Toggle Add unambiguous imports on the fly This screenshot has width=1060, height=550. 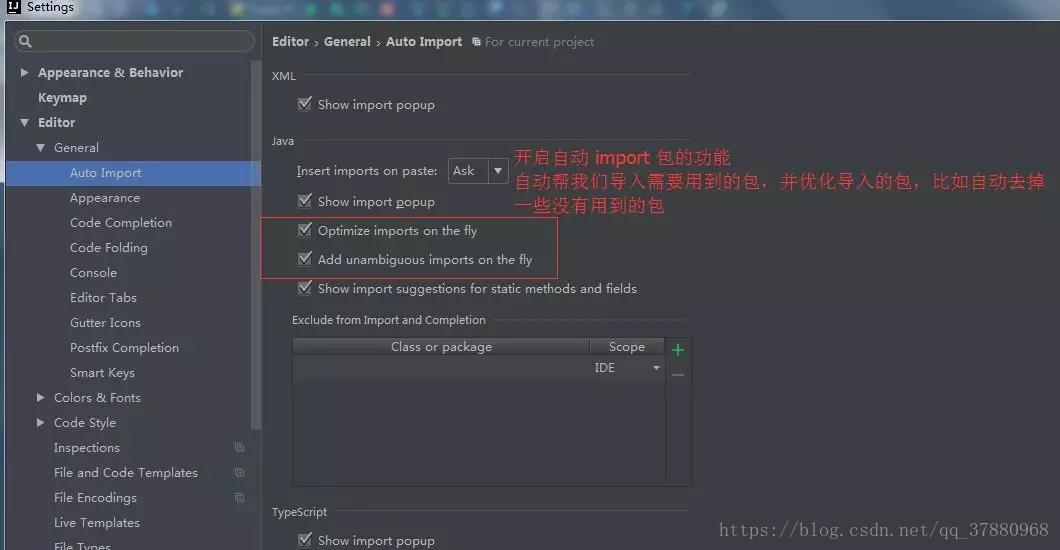click(305, 259)
